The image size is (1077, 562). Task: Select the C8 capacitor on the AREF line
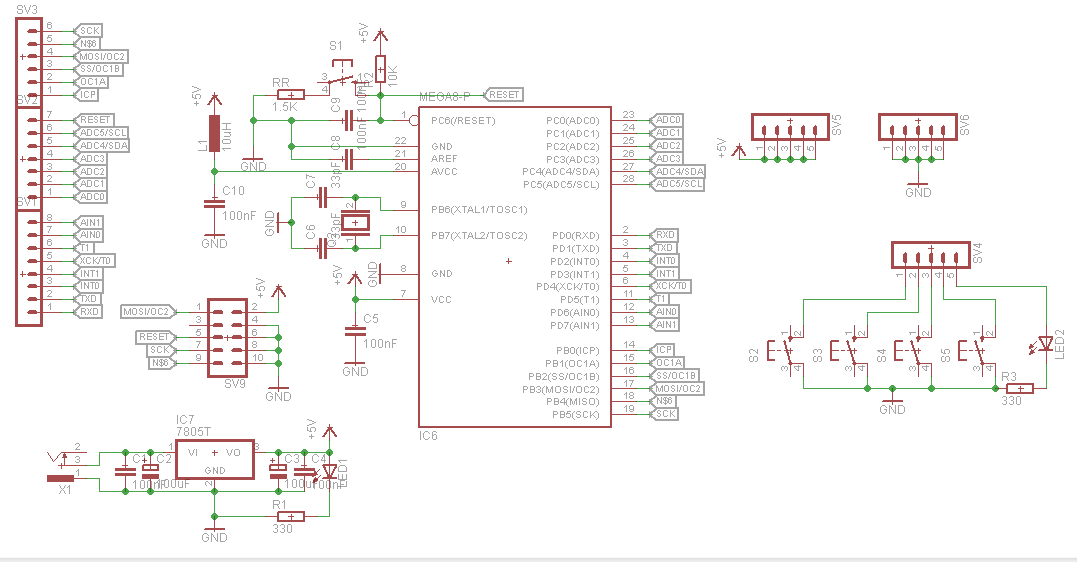tap(349, 160)
